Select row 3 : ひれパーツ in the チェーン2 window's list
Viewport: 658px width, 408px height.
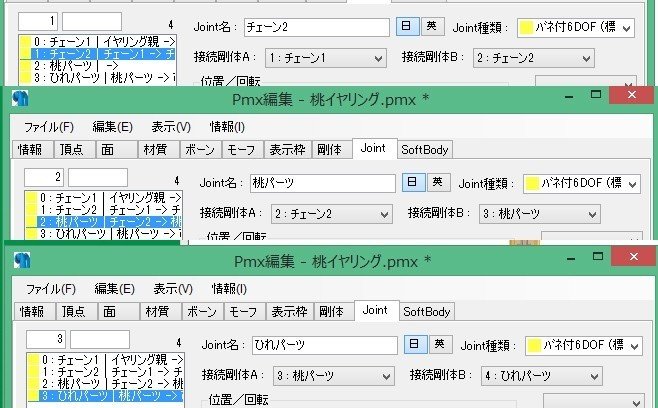[x=97, y=78]
